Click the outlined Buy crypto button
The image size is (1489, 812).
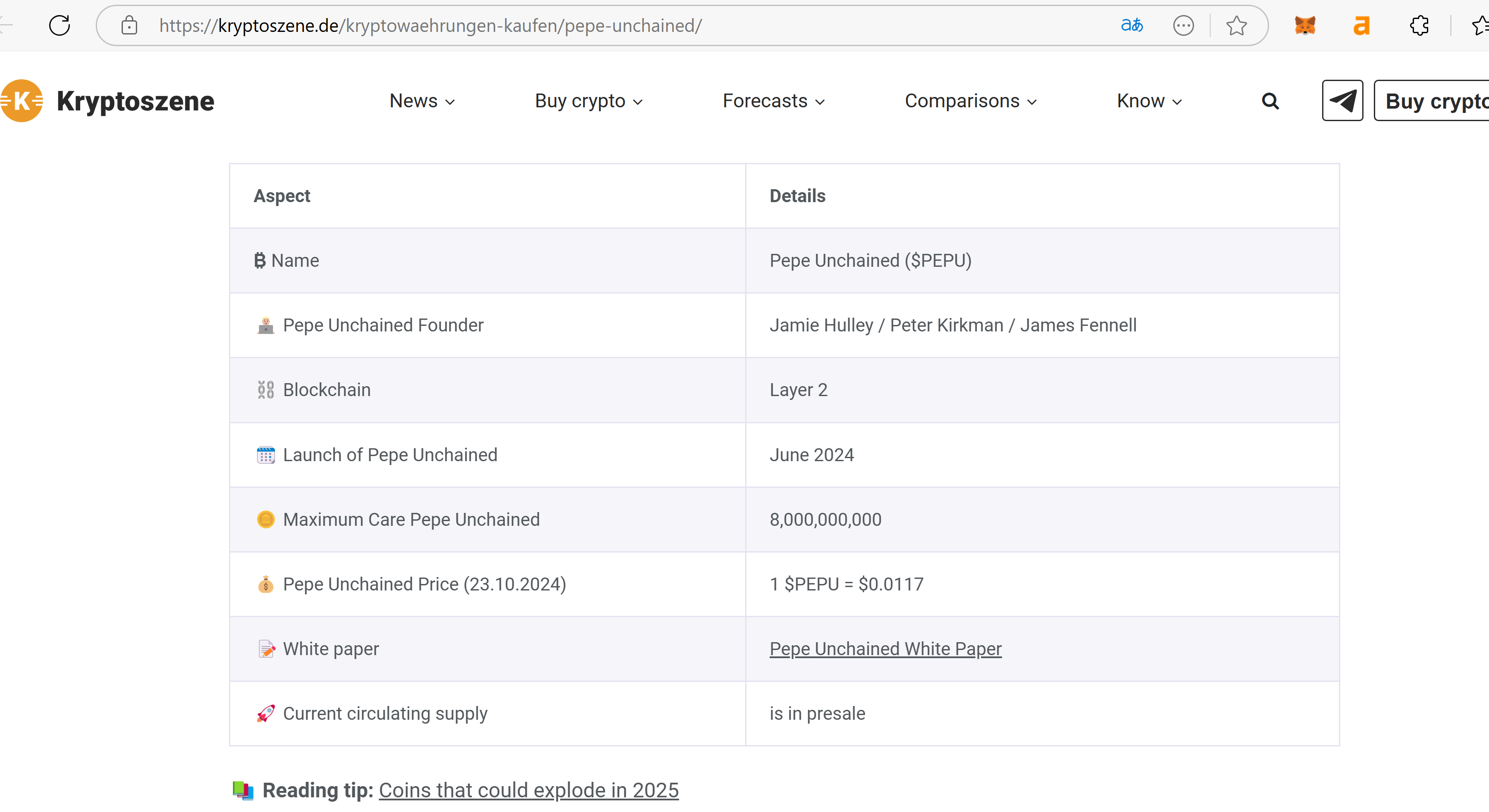point(1431,100)
